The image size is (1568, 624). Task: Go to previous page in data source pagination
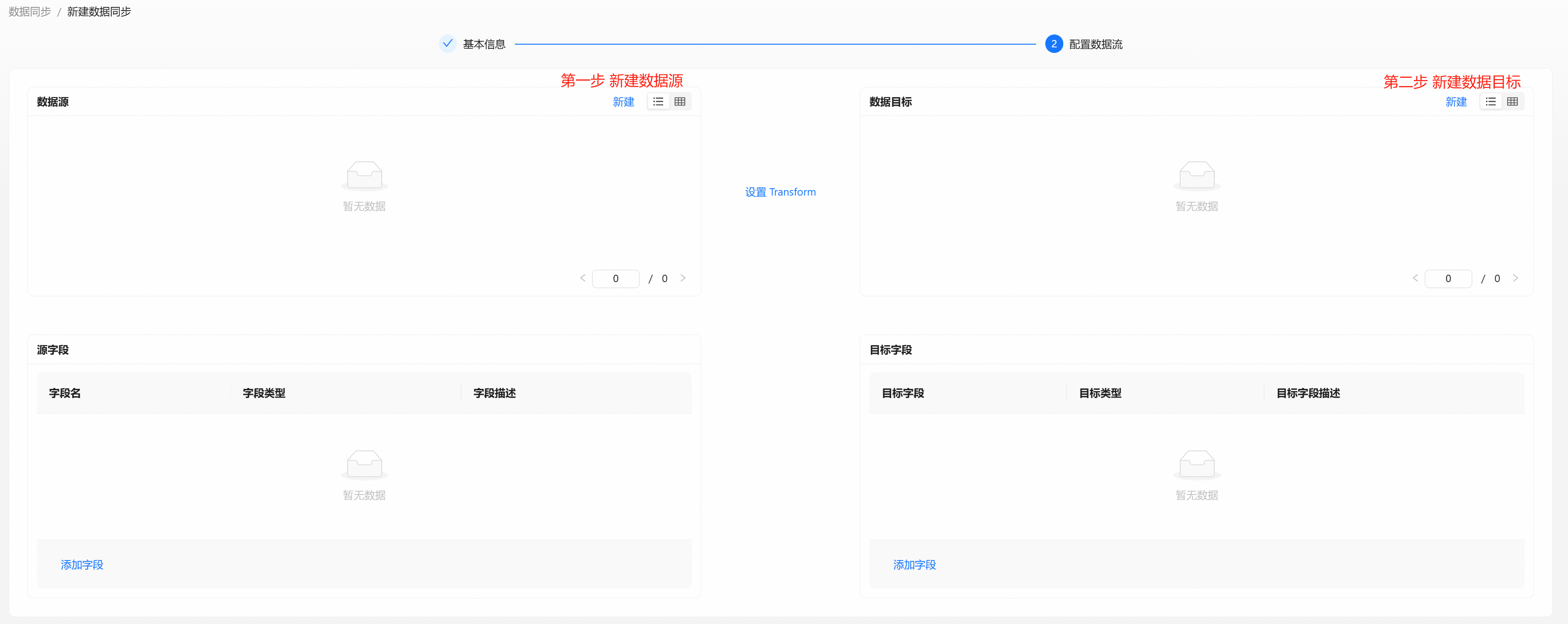pyautogui.click(x=583, y=278)
